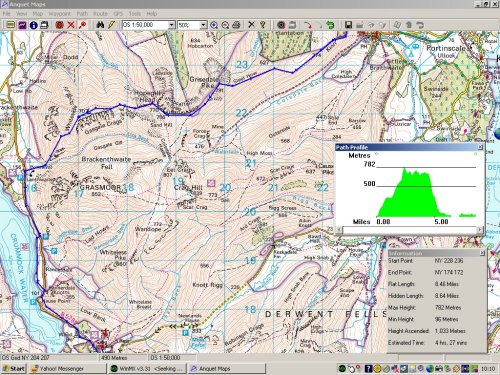Click the End Point NY 174 172 value
This screenshot has width=500, height=375.
(x=449, y=272)
